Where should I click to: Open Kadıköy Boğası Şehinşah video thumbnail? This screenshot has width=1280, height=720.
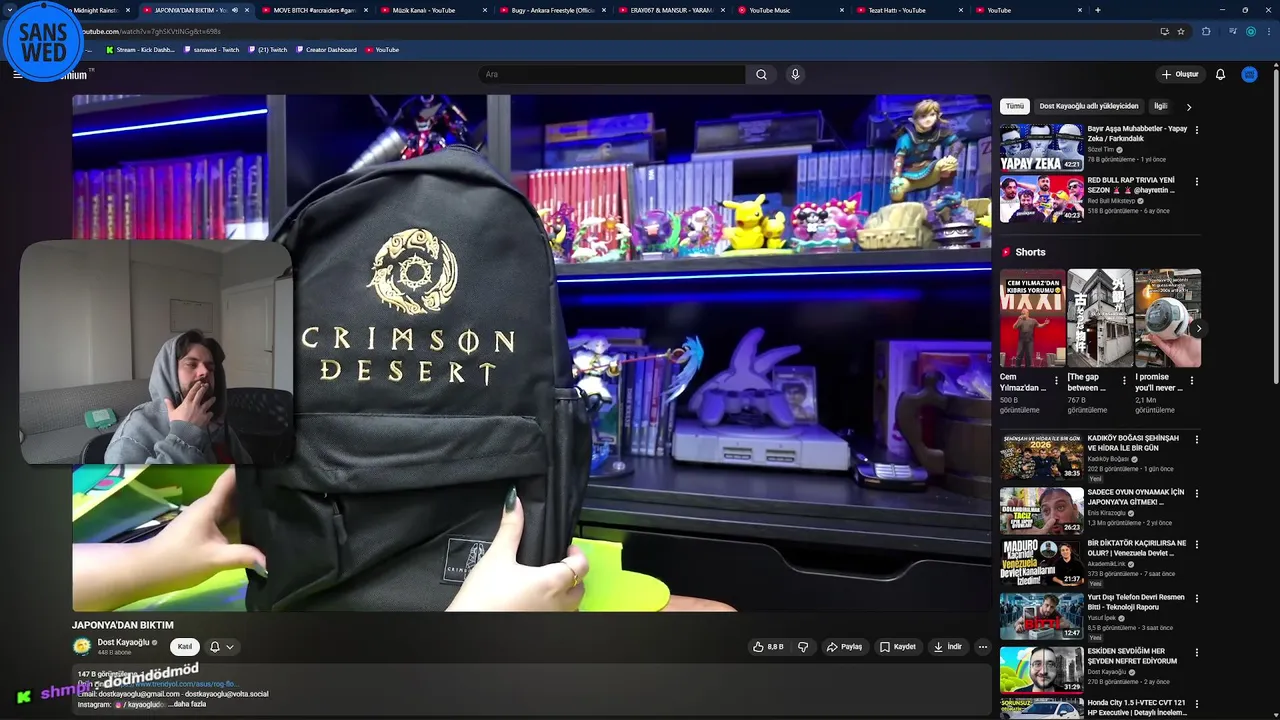pyautogui.click(x=1041, y=456)
